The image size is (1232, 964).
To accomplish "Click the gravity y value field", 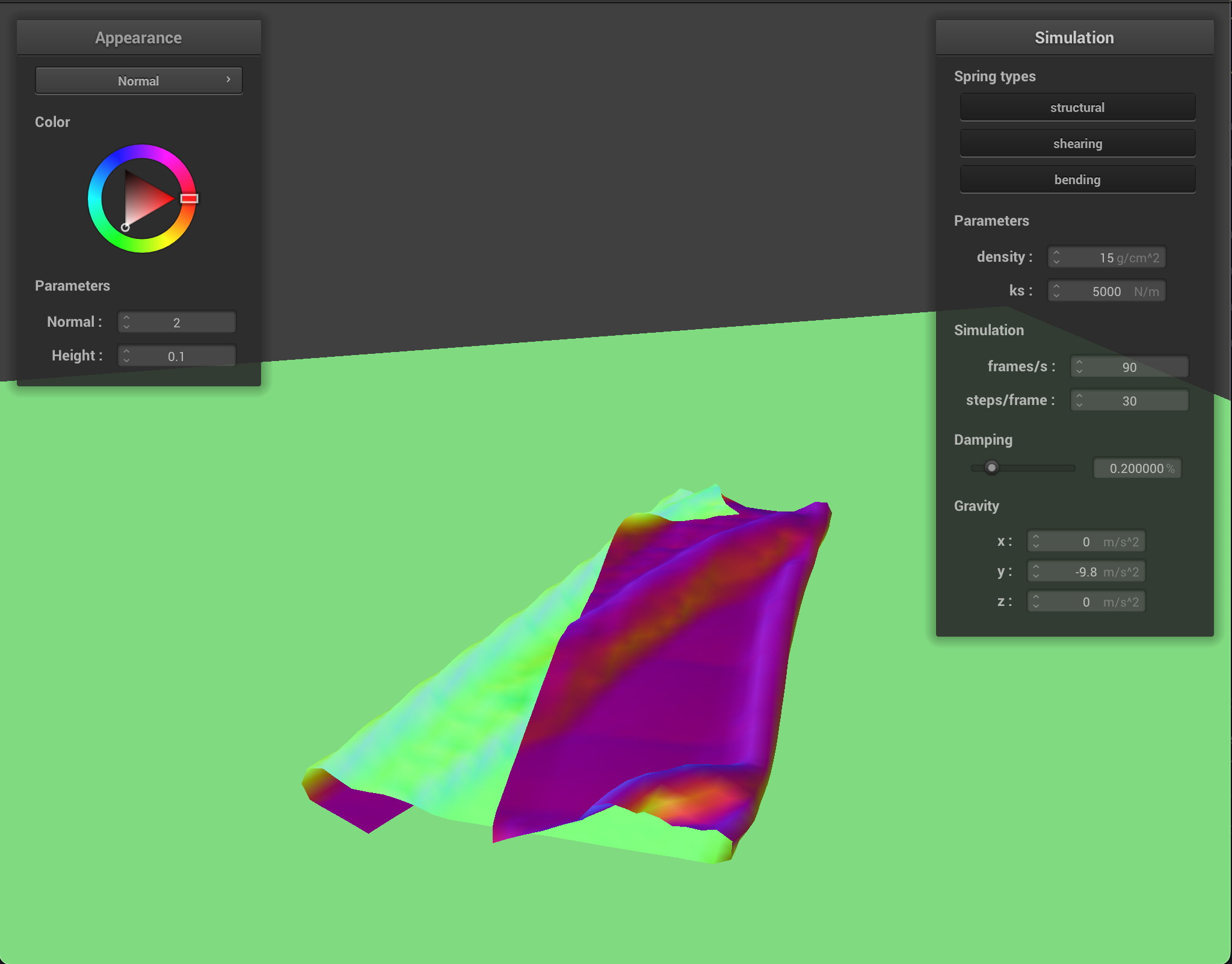I will pyautogui.click(x=1086, y=572).
